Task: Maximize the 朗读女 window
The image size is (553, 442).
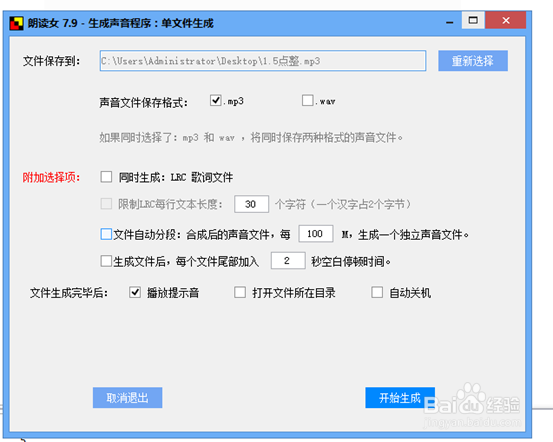Action: point(473,20)
